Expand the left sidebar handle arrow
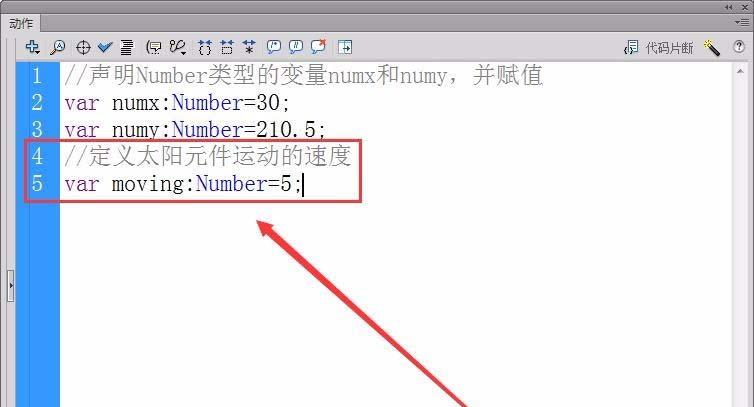 11,285
